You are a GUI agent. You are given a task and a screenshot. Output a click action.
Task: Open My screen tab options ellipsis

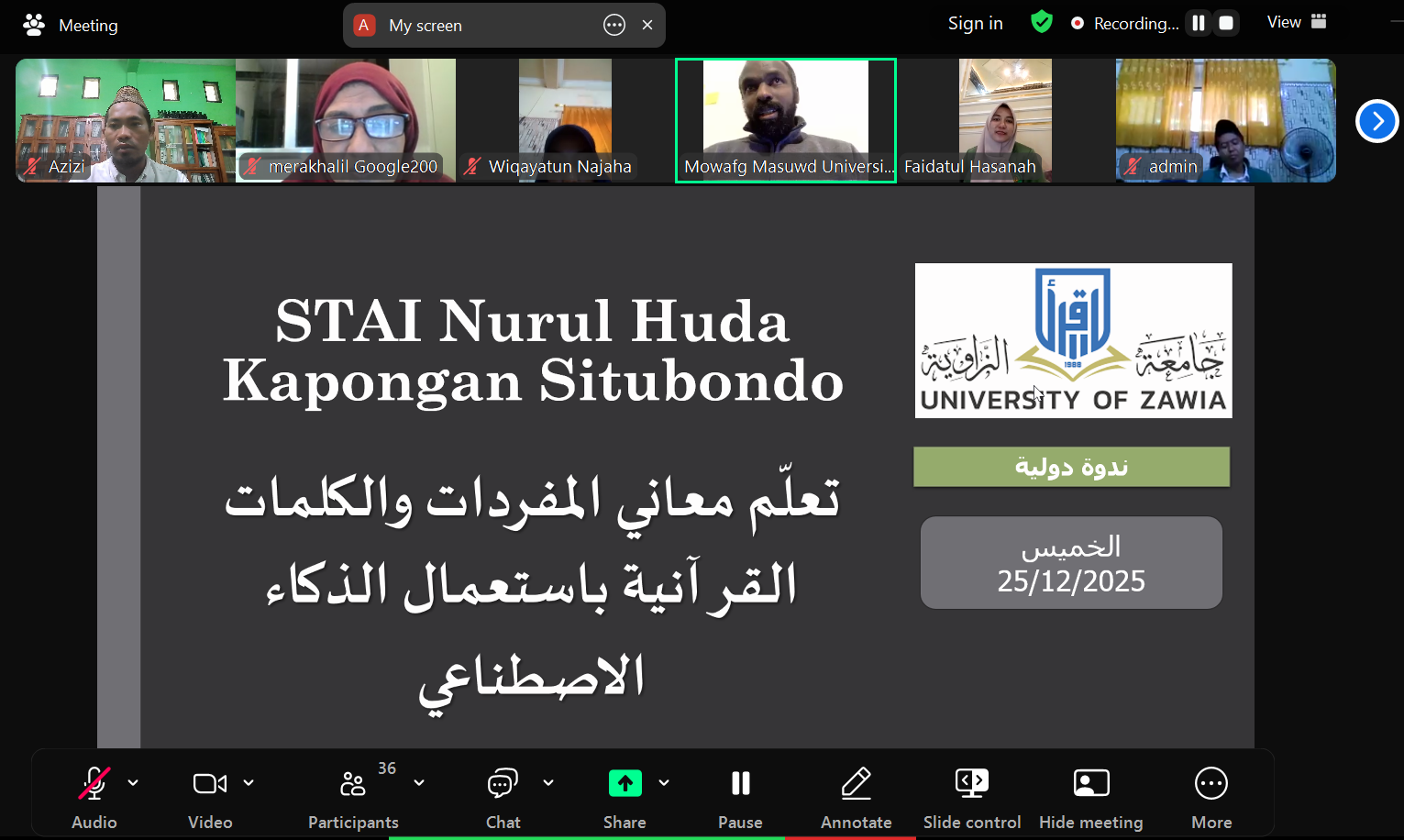pyautogui.click(x=614, y=26)
